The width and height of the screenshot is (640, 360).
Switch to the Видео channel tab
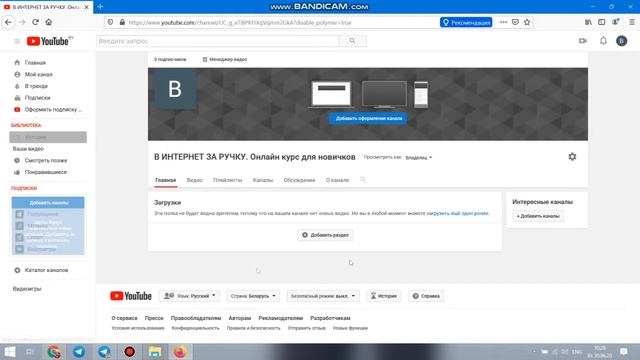(x=194, y=180)
